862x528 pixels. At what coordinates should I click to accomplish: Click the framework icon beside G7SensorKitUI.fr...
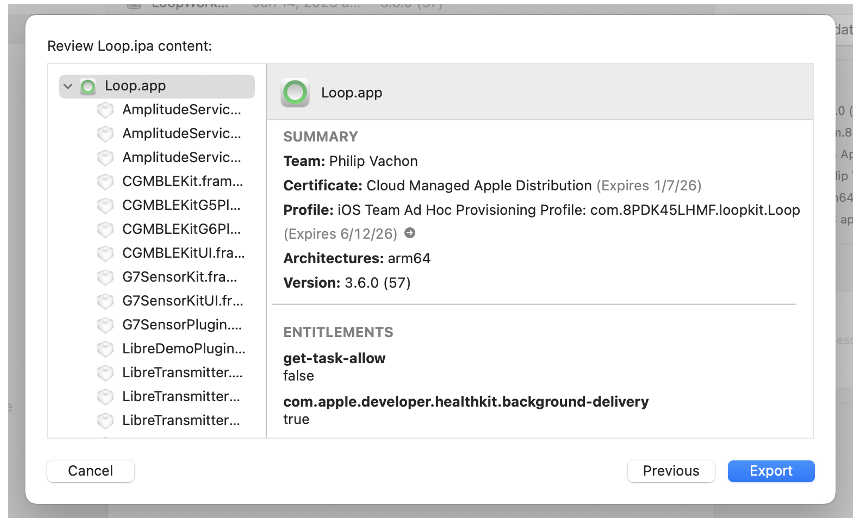pos(105,301)
